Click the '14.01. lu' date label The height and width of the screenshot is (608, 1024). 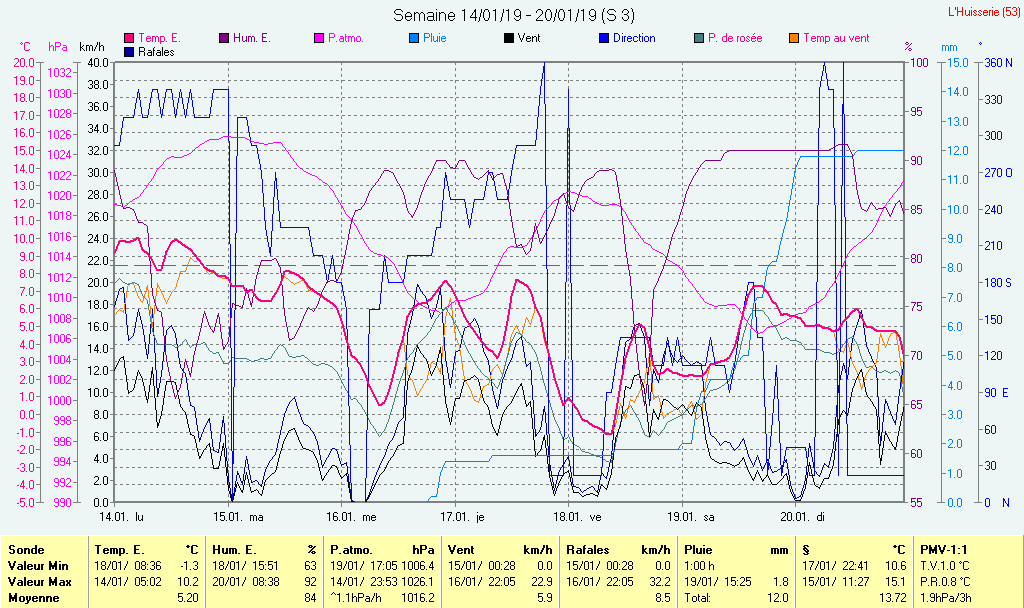coord(121,517)
